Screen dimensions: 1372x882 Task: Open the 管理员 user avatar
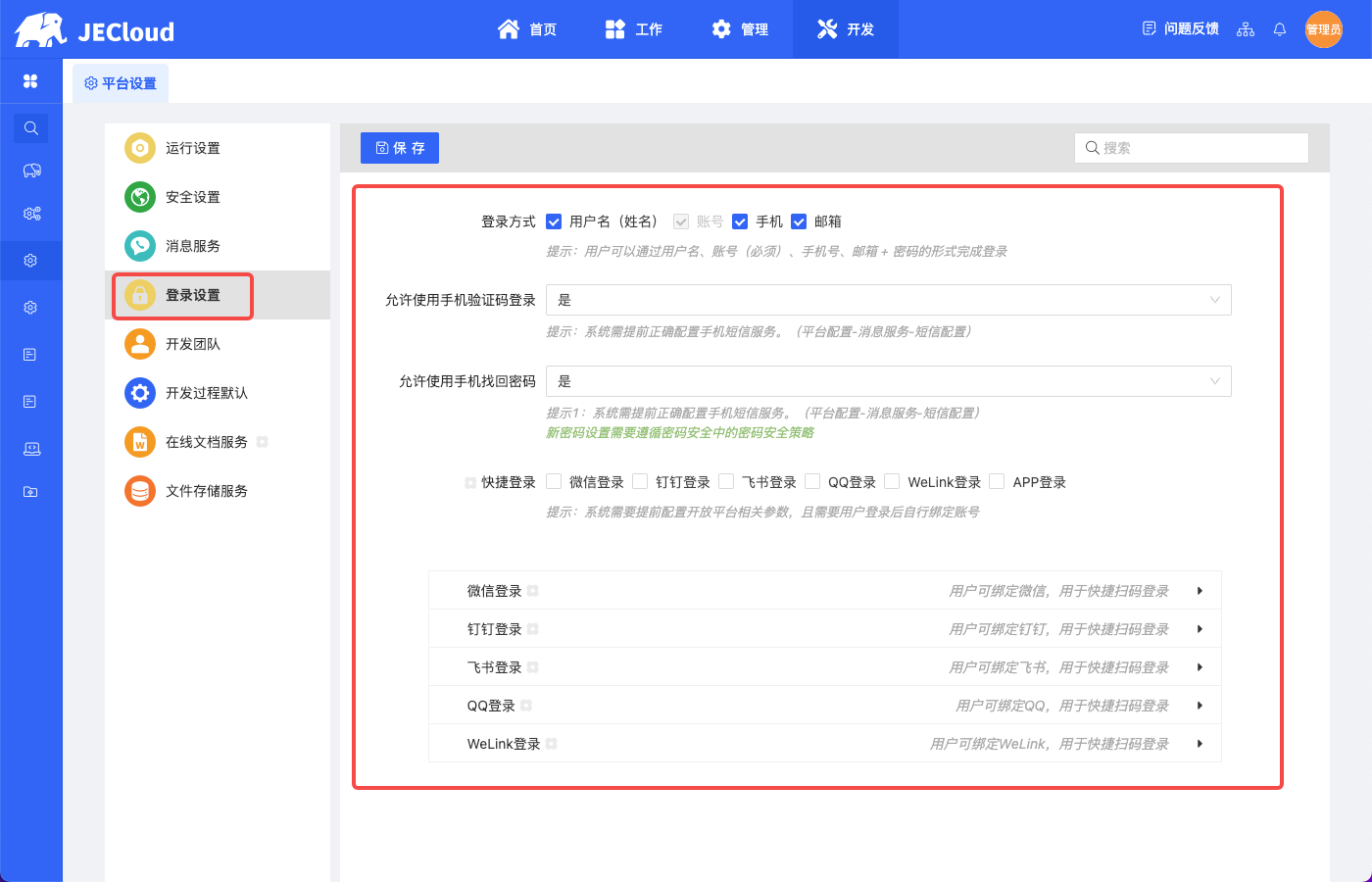coord(1323,29)
